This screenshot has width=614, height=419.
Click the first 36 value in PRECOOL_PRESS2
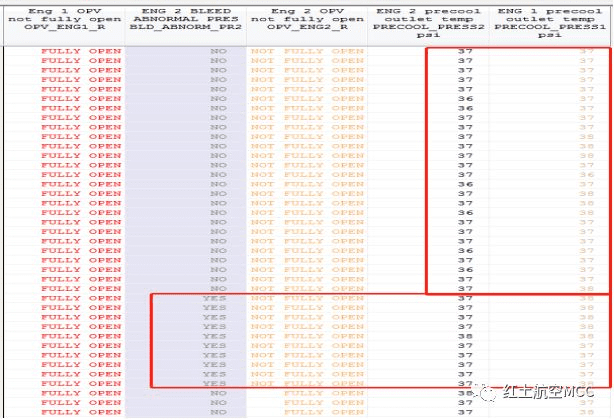464,98
